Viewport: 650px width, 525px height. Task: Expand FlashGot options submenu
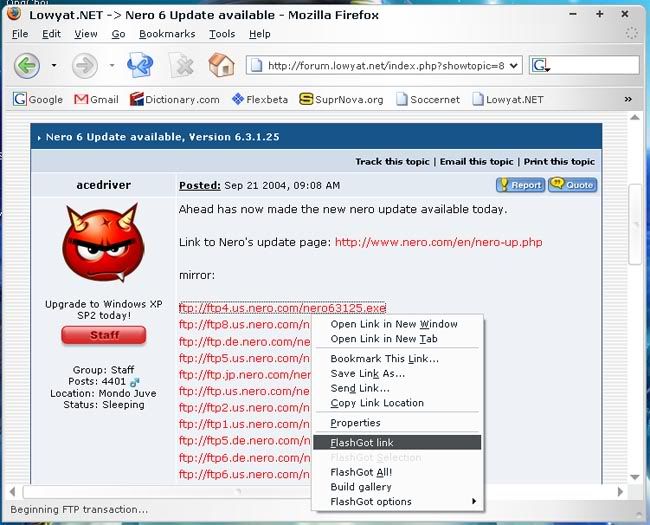(x=397, y=502)
